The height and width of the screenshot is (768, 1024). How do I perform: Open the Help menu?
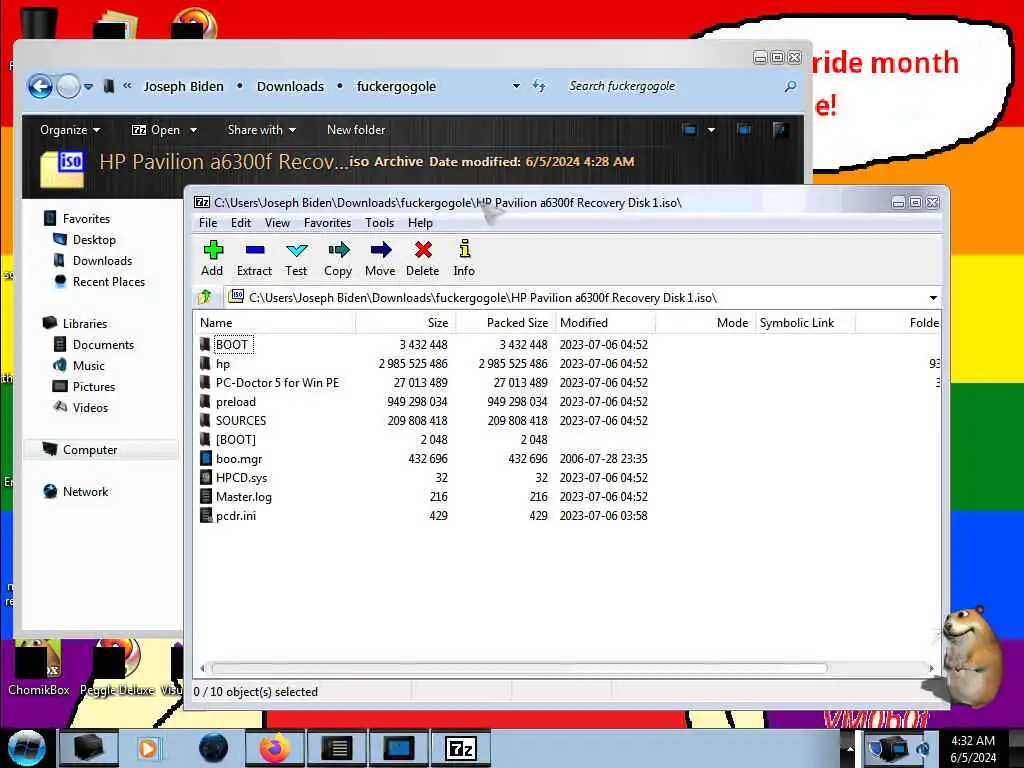[x=421, y=223]
